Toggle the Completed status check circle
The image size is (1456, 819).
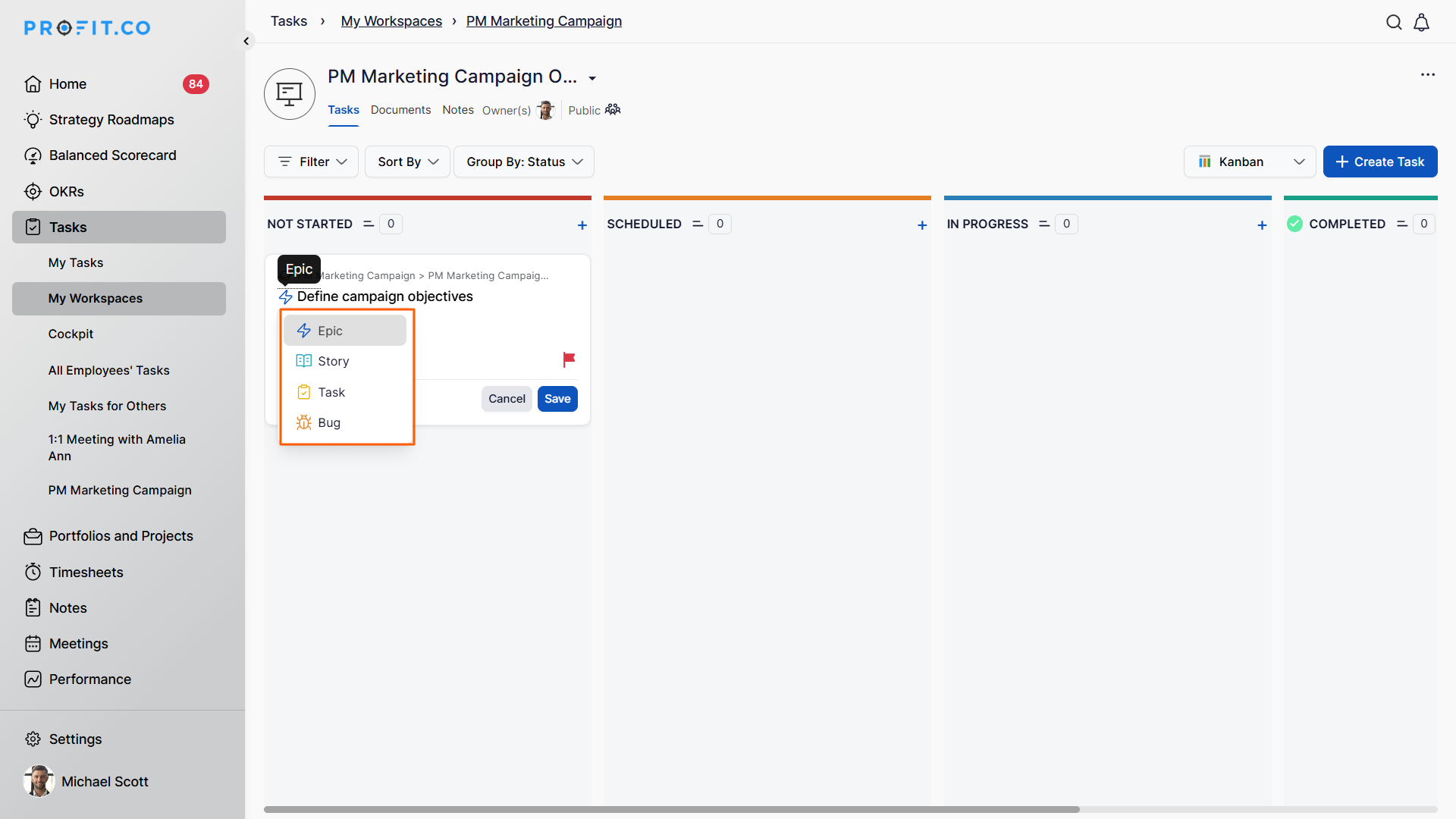coord(1294,224)
